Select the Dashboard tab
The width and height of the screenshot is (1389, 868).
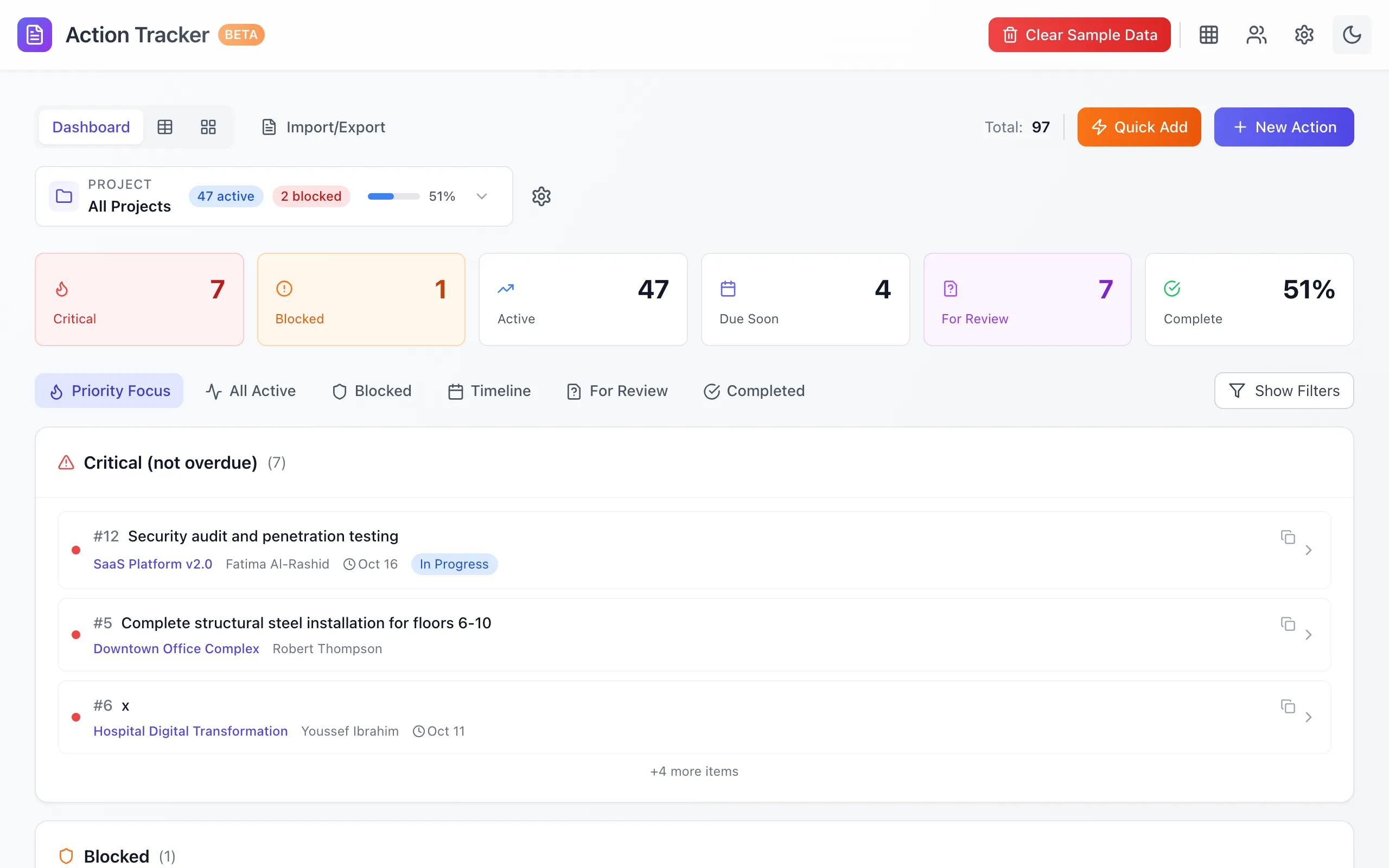point(91,127)
